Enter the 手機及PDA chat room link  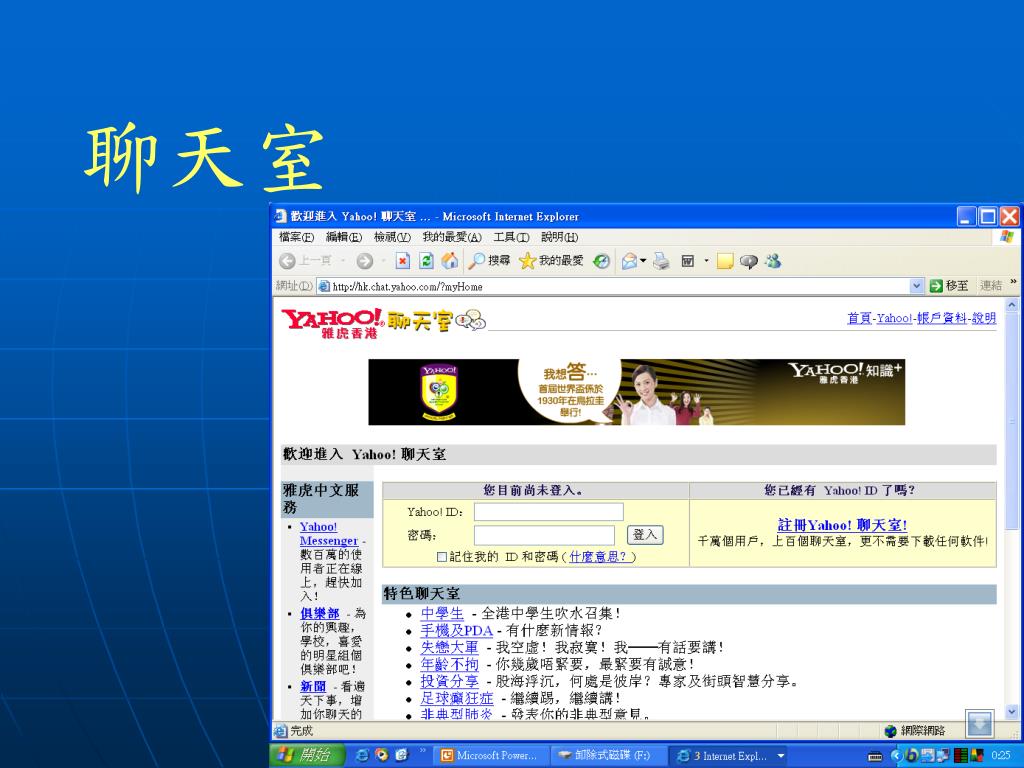pyautogui.click(x=456, y=631)
